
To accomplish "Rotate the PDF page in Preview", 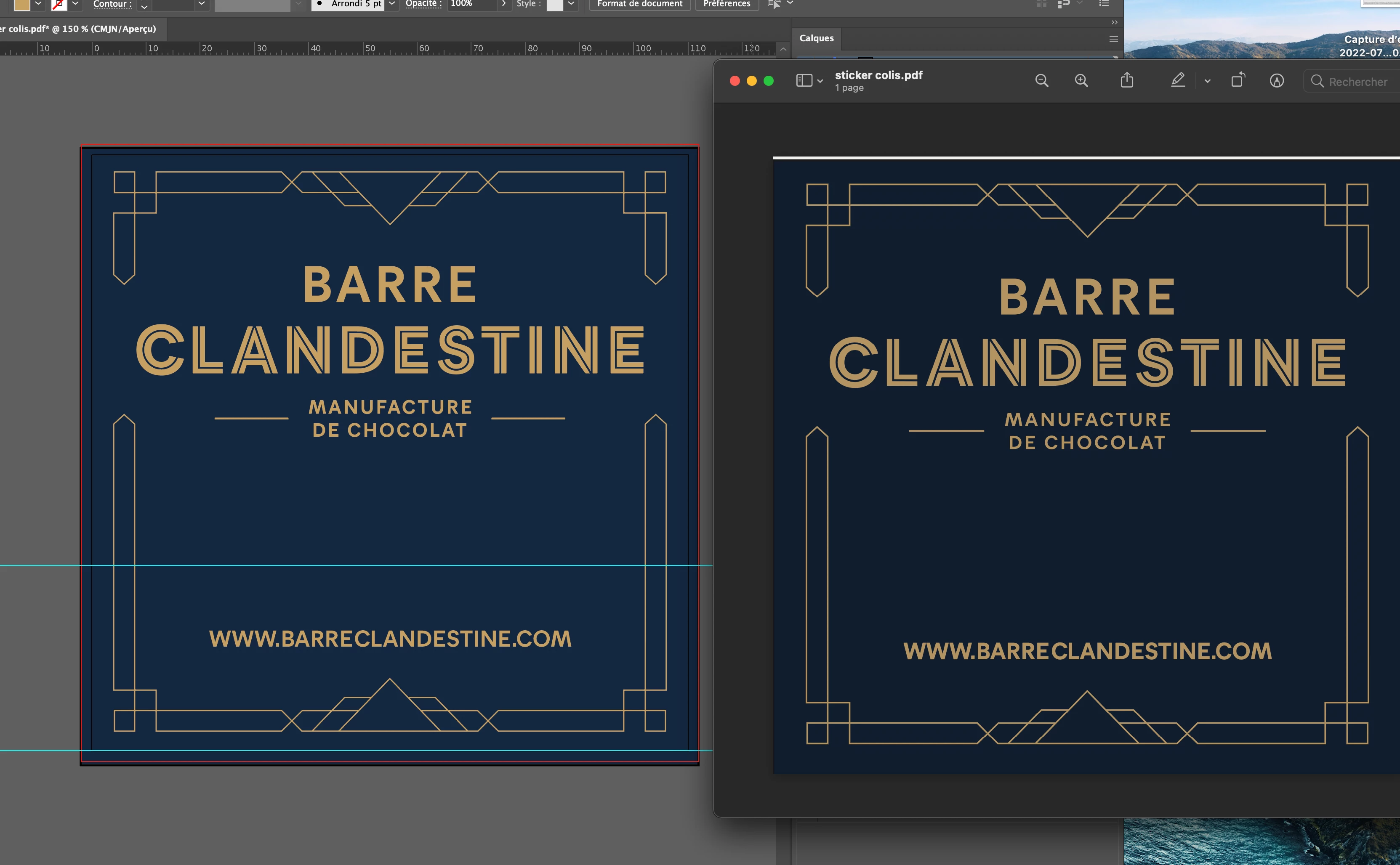I will (1238, 80).
